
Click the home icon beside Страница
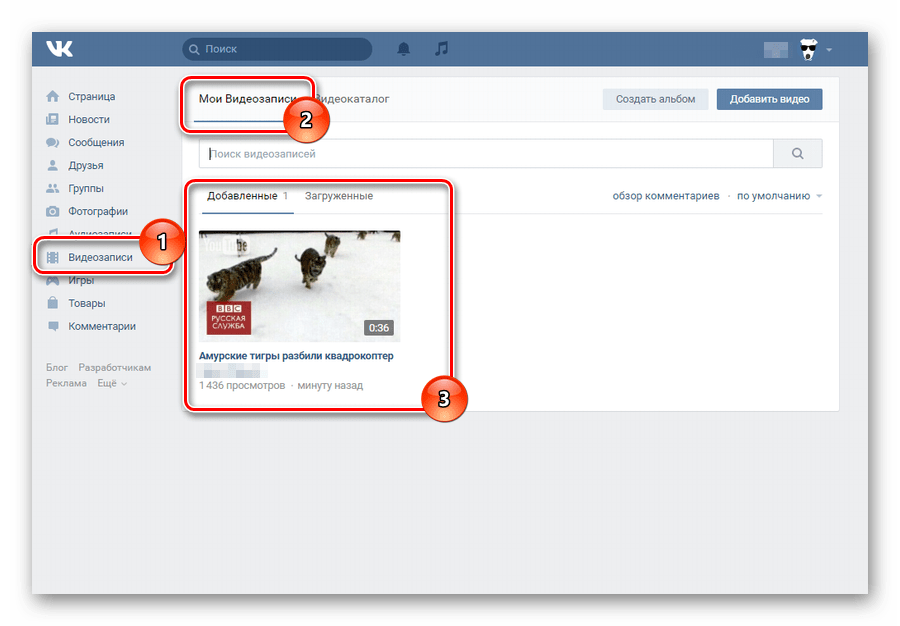pyautogui.click(x=52, y=96)
